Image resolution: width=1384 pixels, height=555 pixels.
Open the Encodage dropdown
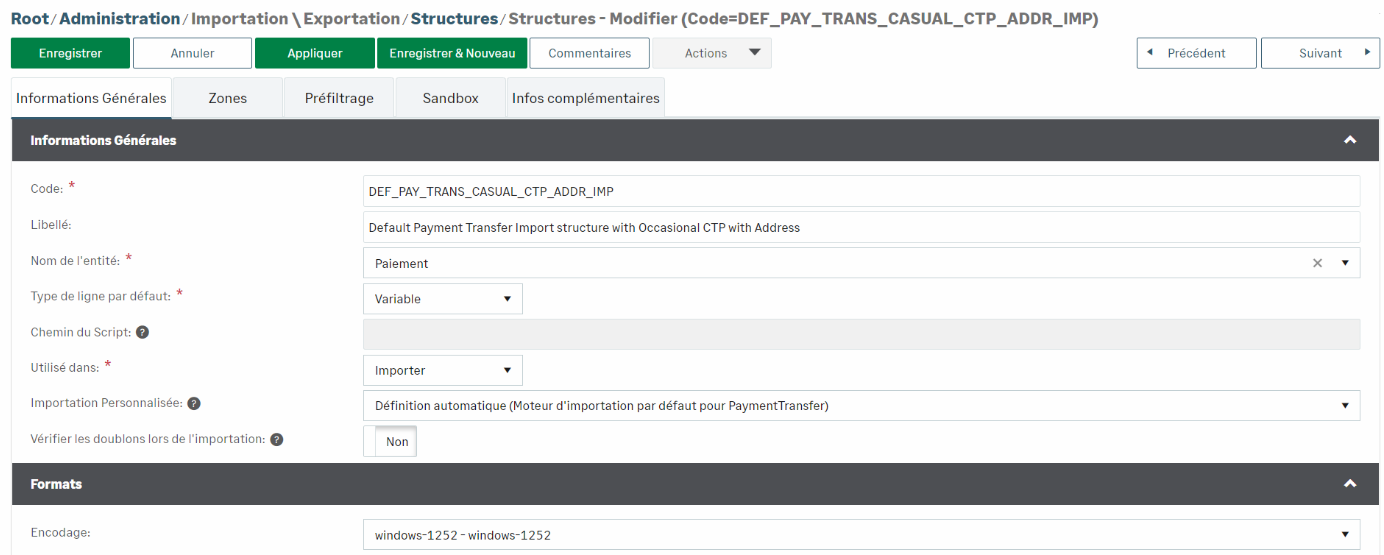[860, 535]
